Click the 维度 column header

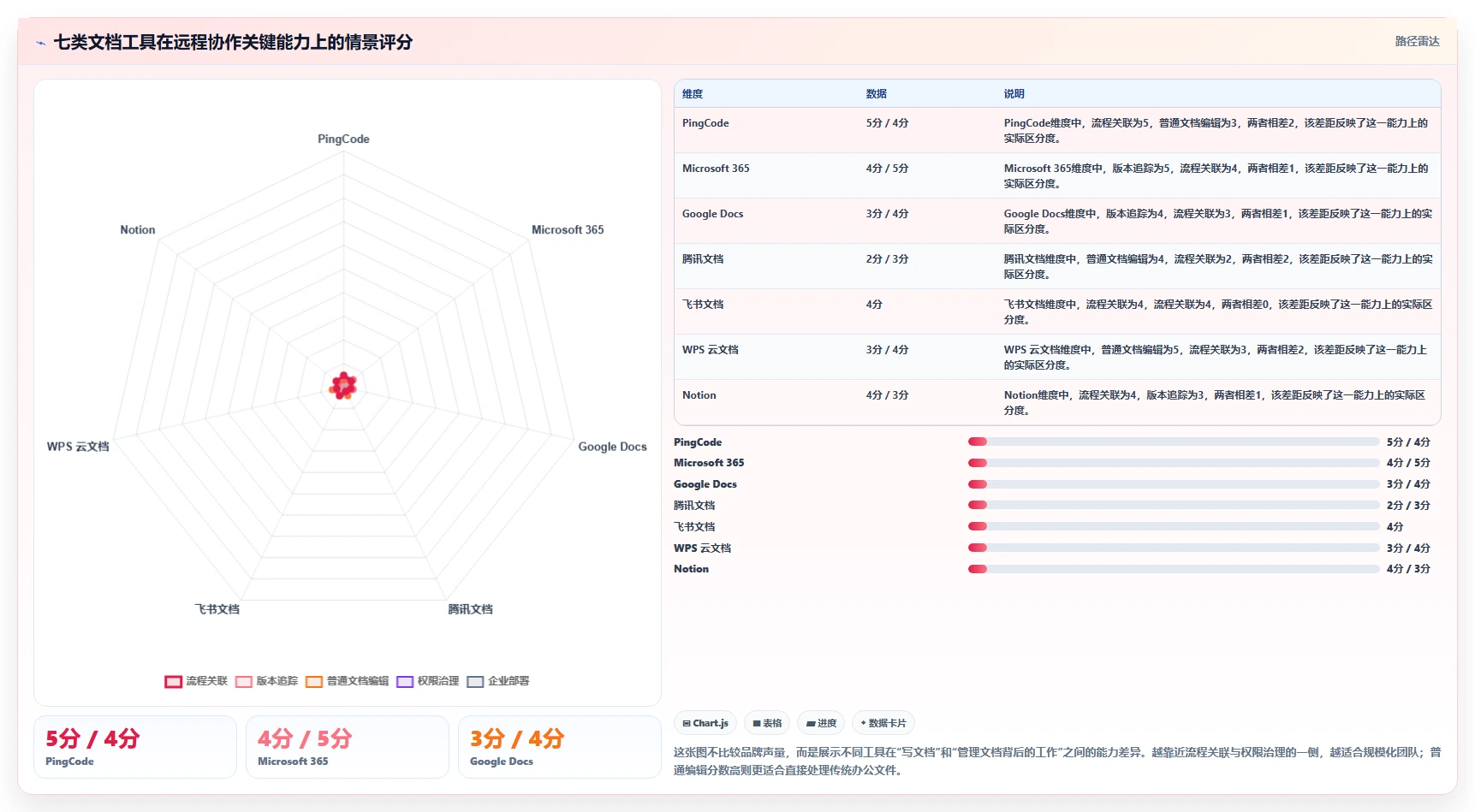tap(693, 94)
